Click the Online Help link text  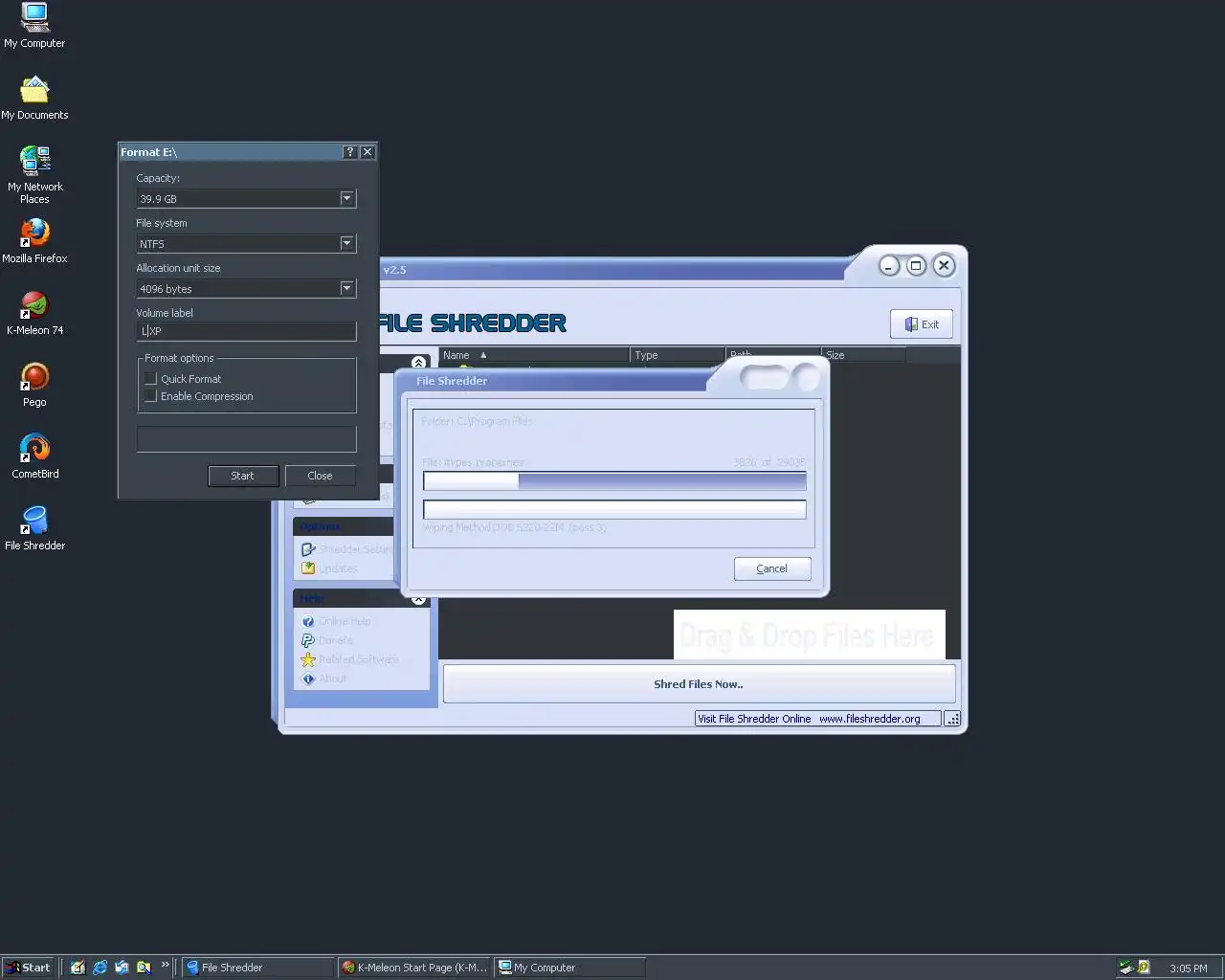[x=345, y=621]
